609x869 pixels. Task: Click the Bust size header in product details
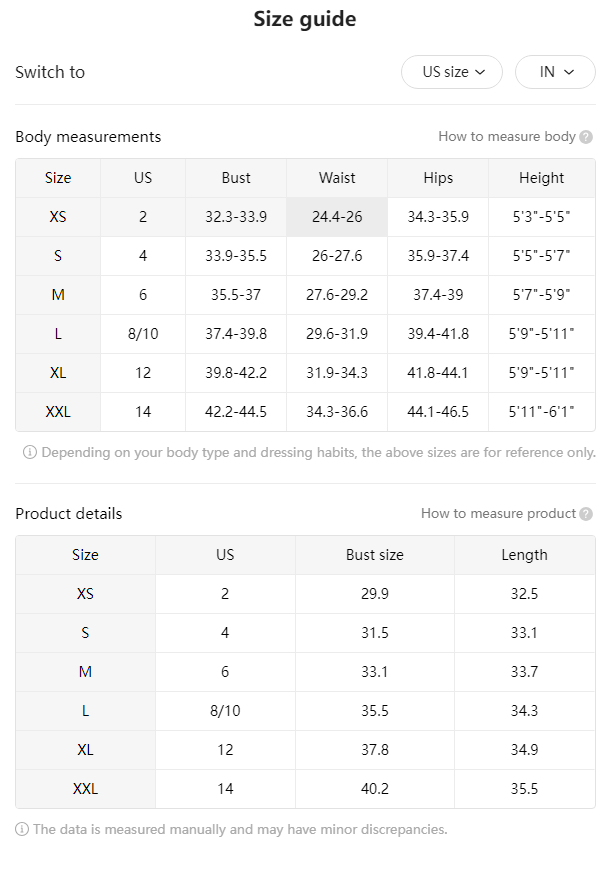375,555
